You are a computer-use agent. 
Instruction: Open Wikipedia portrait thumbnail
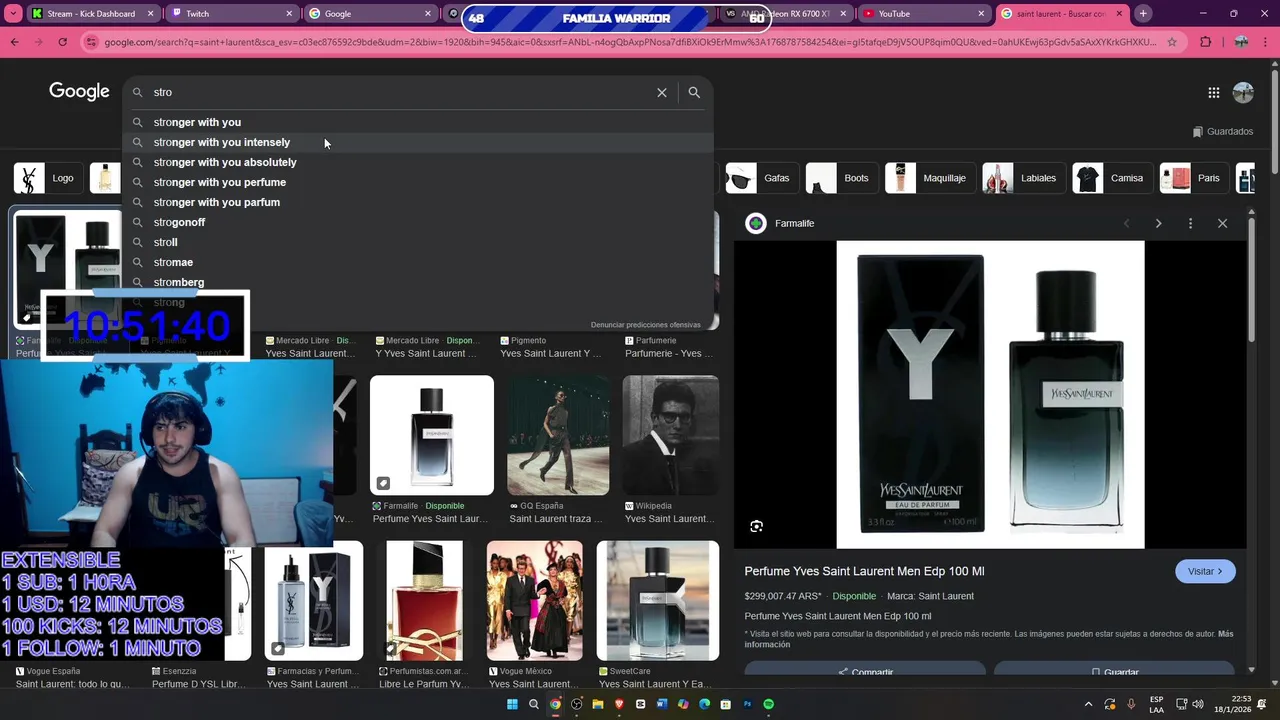tap(671, 435)
